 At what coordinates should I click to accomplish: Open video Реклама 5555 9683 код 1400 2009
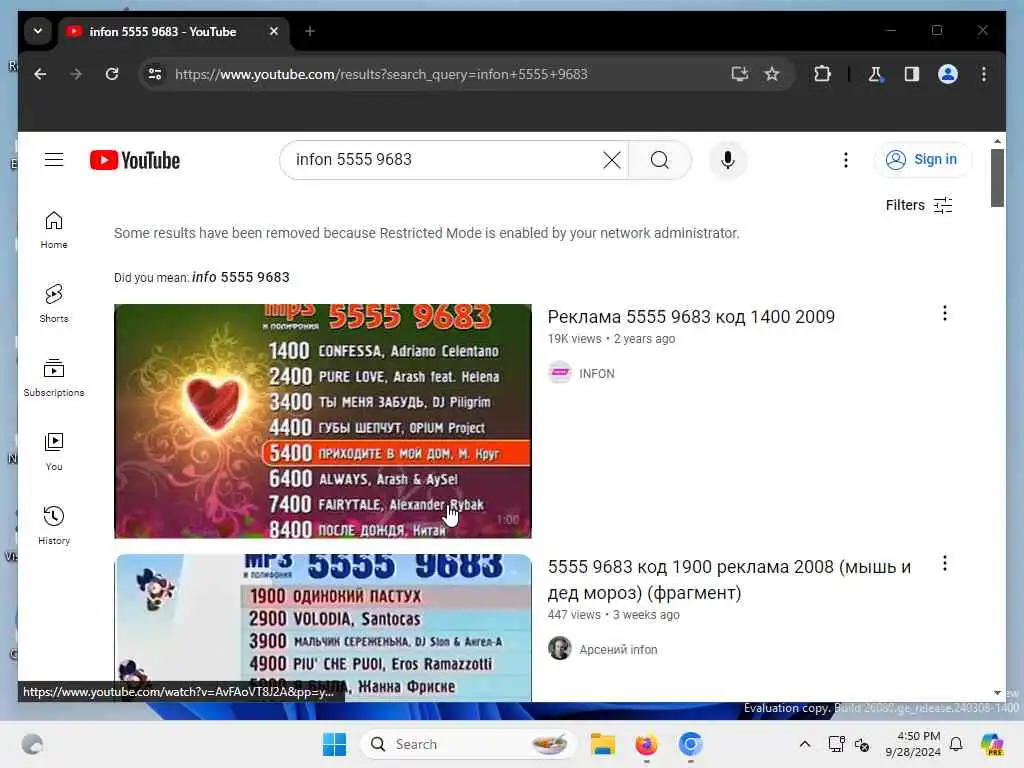[x=691, y=317]
